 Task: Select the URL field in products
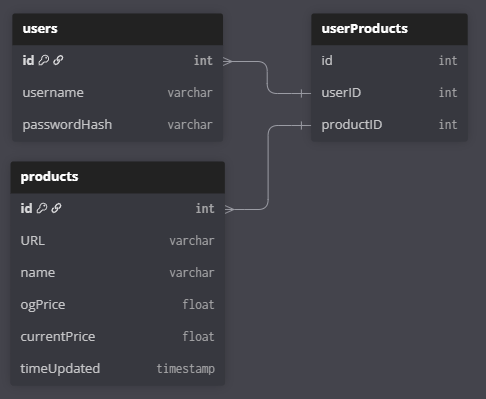[118, 241]
